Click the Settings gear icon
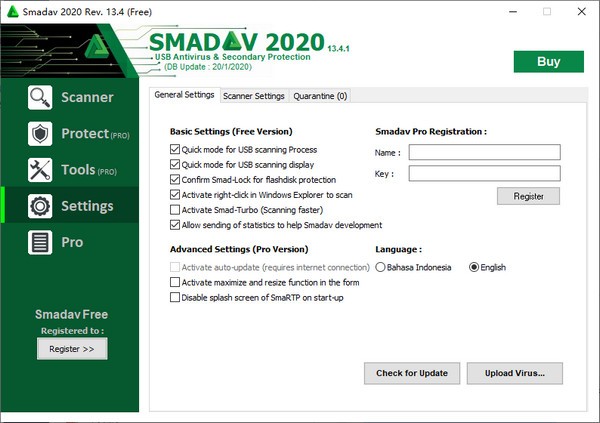The width and height of the screenshot is (600, 423). click(x=40, y=206)
